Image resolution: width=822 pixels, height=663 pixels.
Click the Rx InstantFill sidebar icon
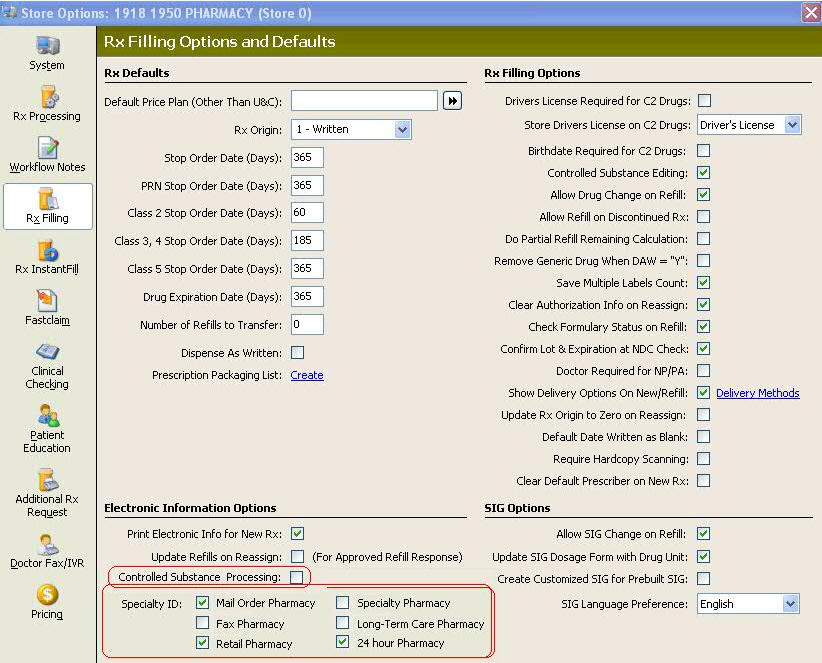47,250
